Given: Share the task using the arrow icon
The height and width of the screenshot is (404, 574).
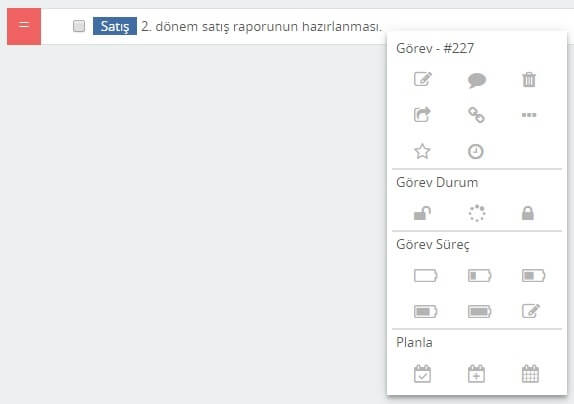Looking at the screenshot, I should click(422, 115).
